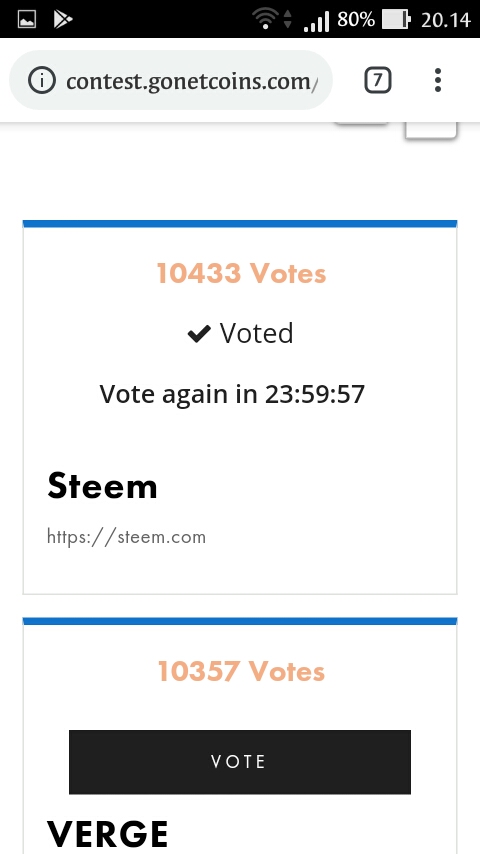This screenshot has width=480, height=854.
Task: Tap the site info icon in address bar
Action: (42, 81)
